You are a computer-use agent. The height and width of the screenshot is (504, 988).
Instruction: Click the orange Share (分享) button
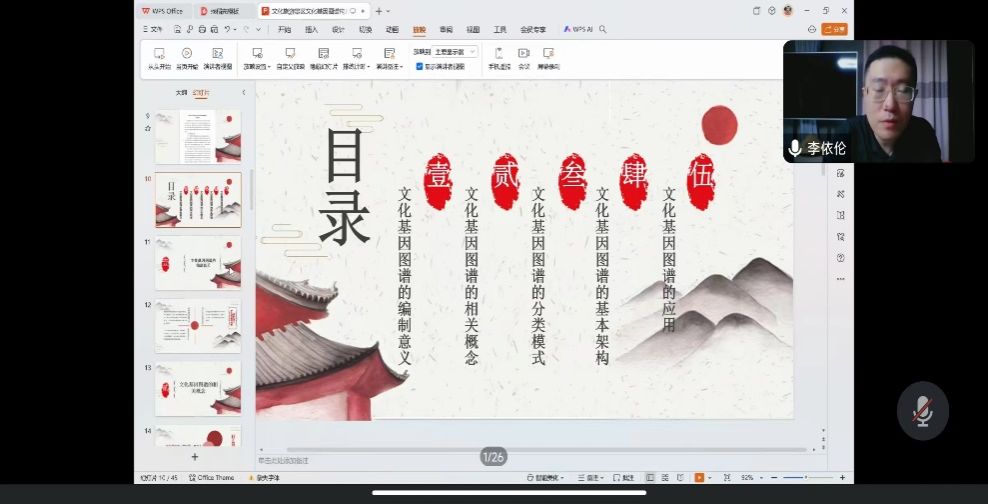834,30
